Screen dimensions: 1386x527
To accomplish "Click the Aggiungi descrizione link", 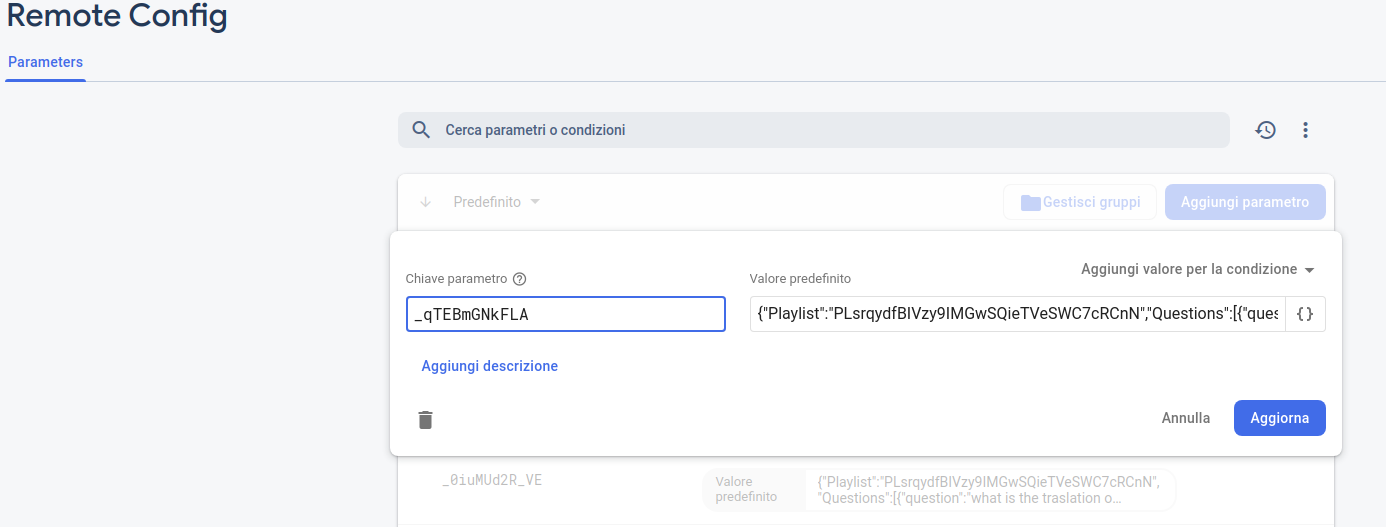I will [x=490, y=366].
